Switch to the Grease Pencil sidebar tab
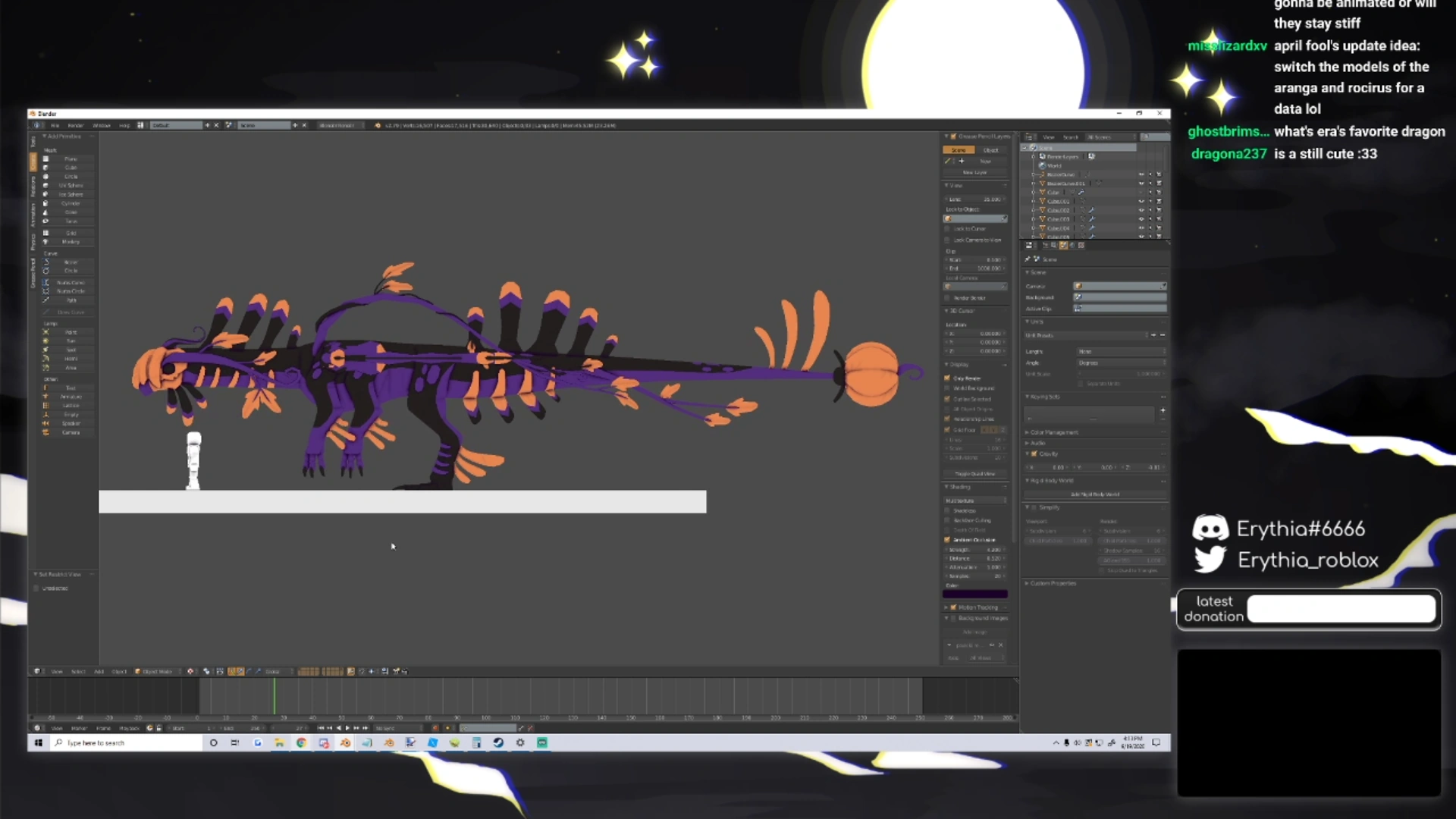1456x819 pixels. tap(33, 273)
